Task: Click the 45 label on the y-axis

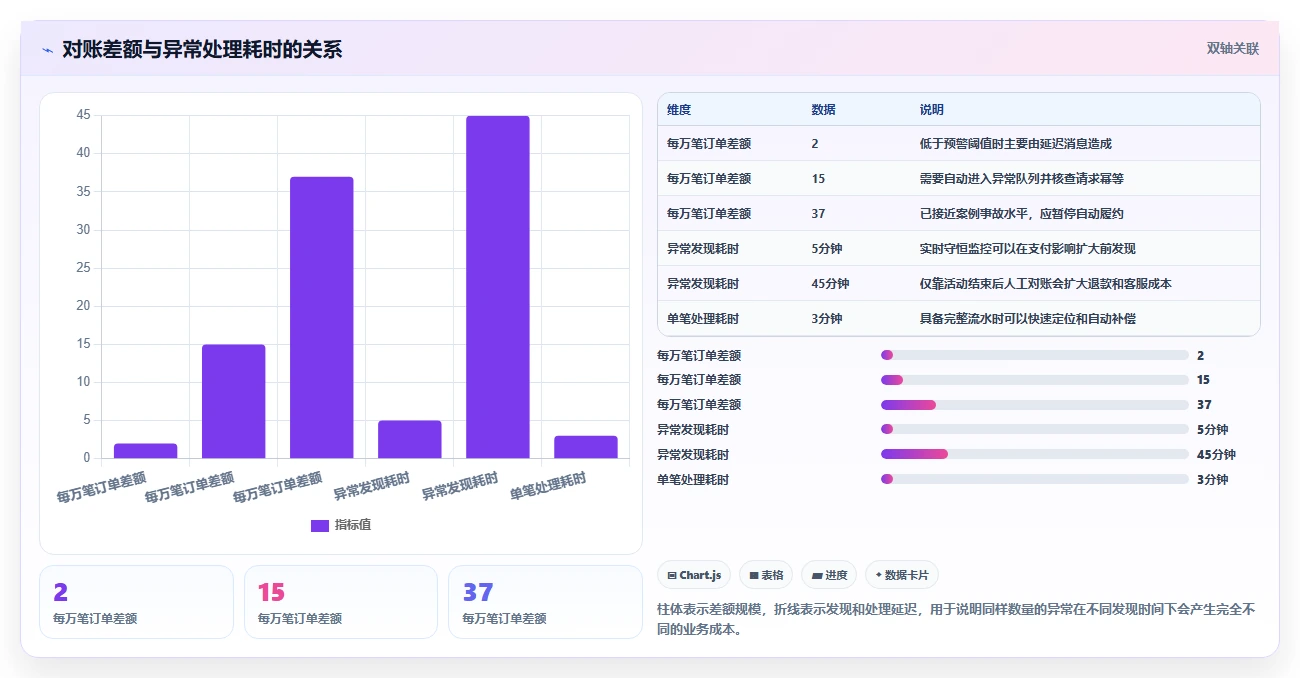Action: pyautogui.click(x=83, y=116)
